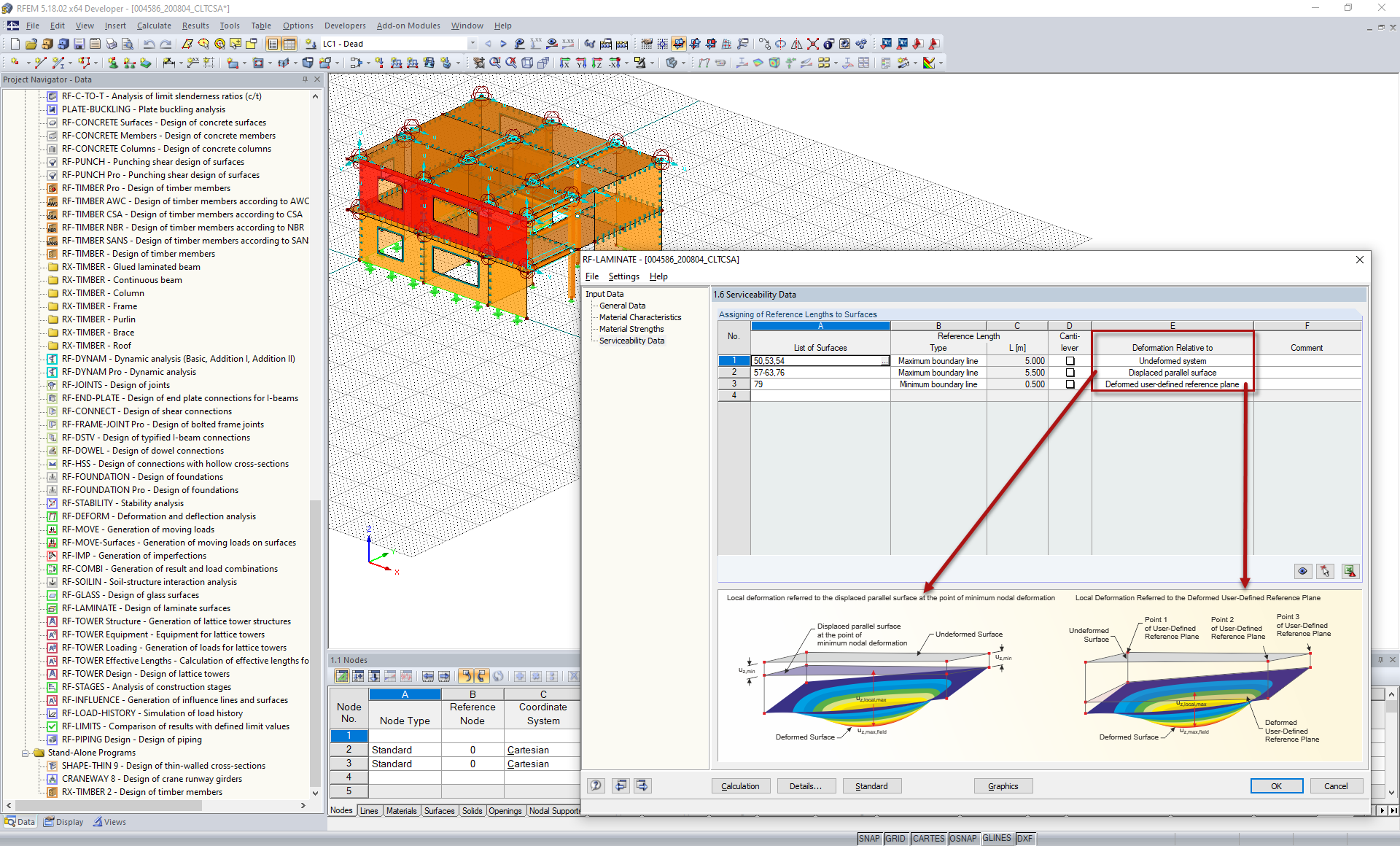Activate the Print Preview icon
The height and width of the screenshot is (846, 1400).
[128, 44]
